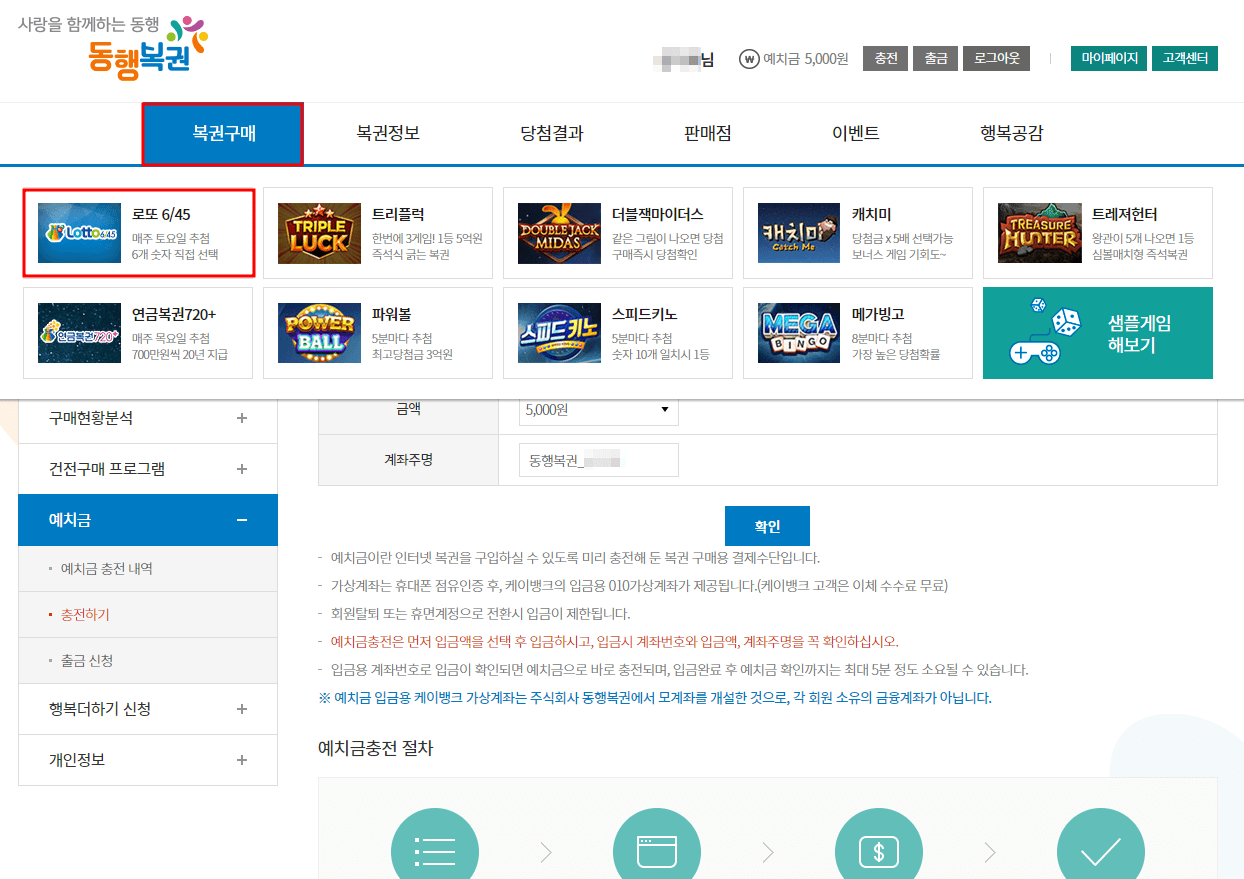Click the Triple Luck game icon
This screenshot has width=1244, height=879.
[x=320, y=232]
